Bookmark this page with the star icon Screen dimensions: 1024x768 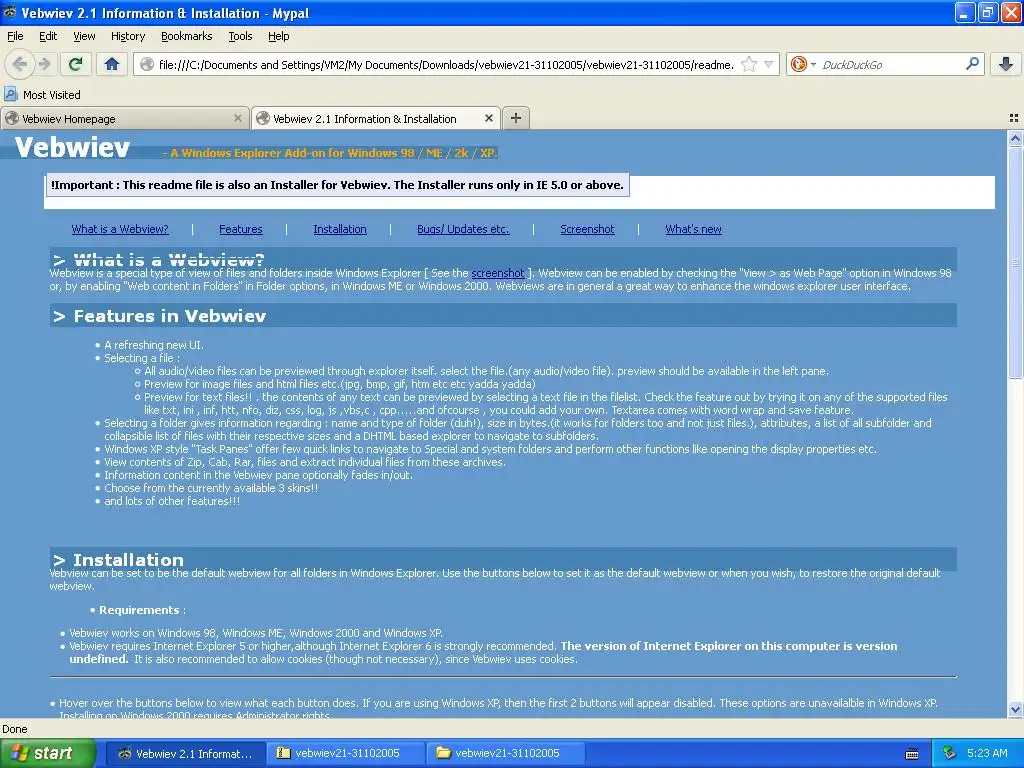749,65
